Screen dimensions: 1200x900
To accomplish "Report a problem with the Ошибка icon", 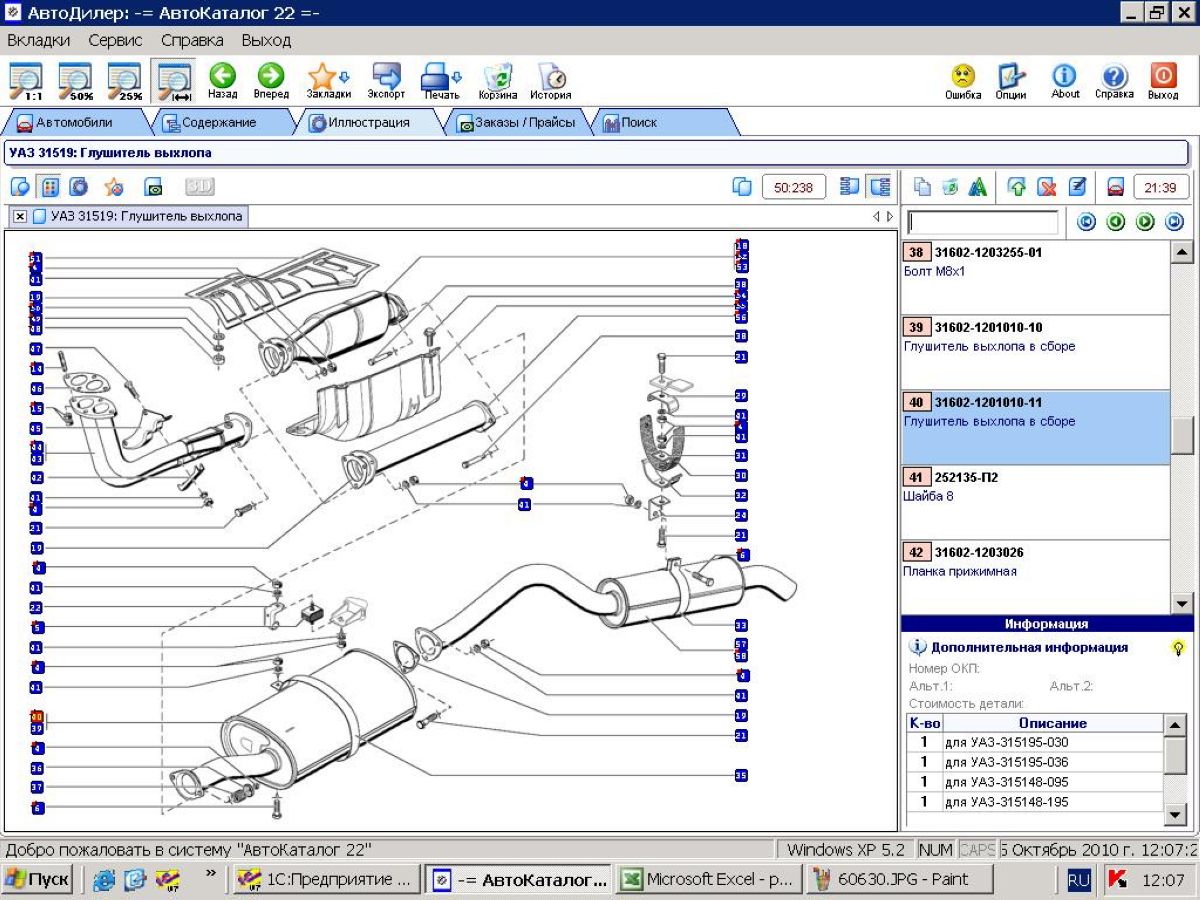I will (x=963, y=79).
